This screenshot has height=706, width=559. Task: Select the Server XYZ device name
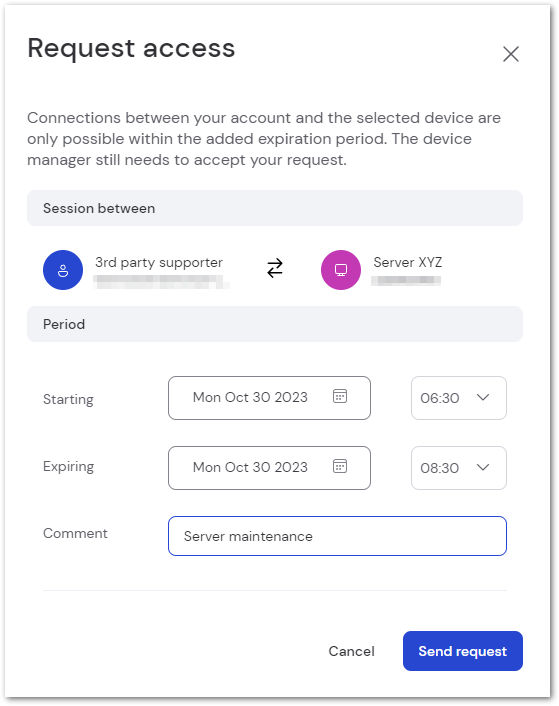pos(407,262)
